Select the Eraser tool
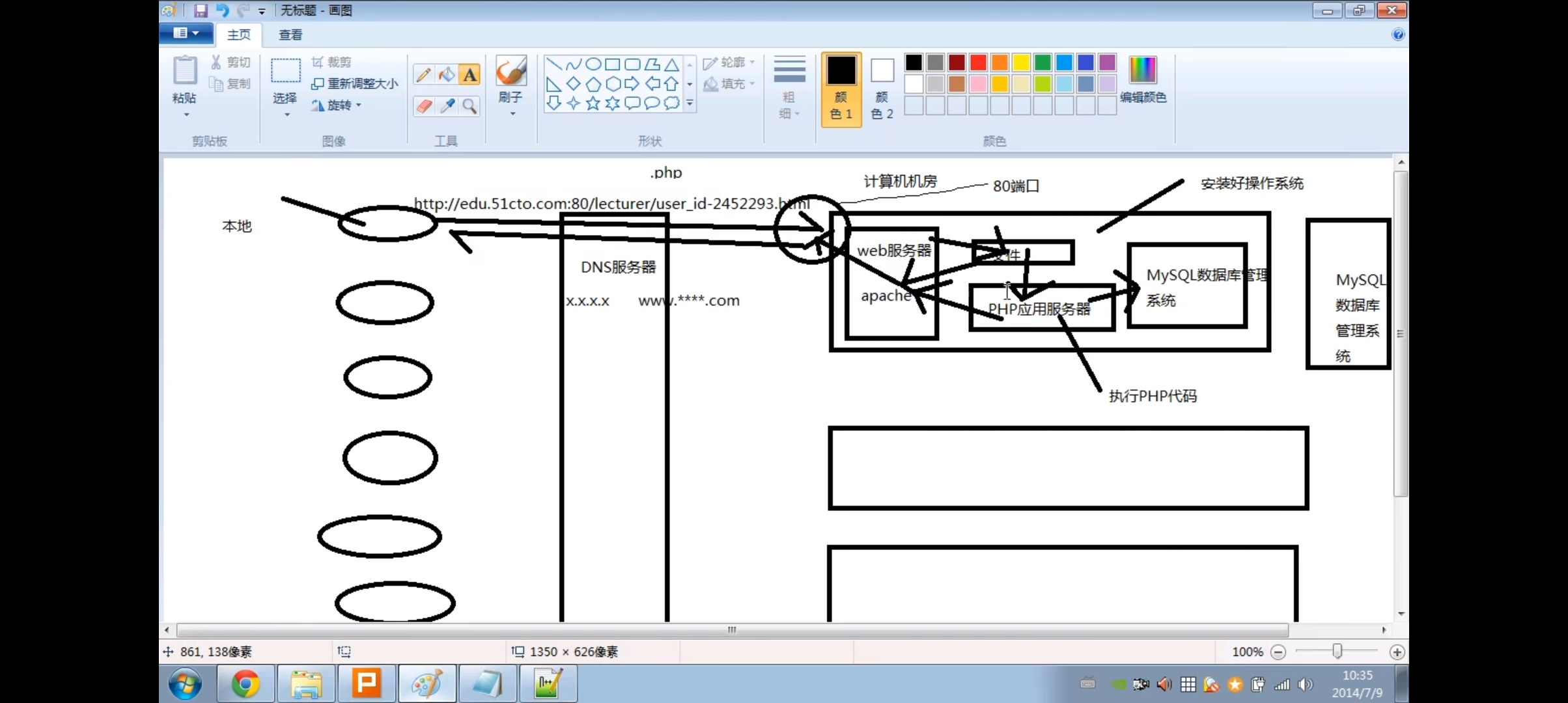1568x703 pixels. pos(423,105)
